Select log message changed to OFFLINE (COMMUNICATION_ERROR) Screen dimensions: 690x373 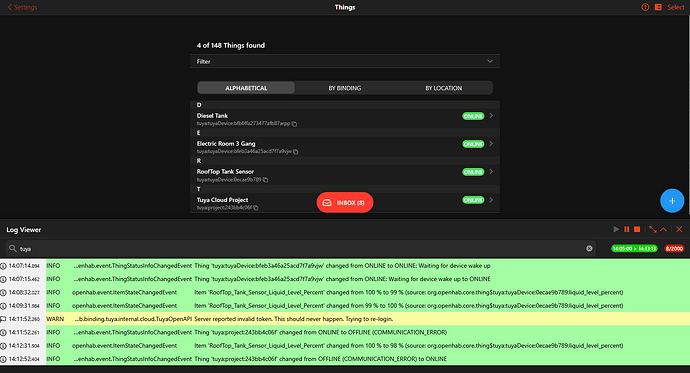(321, 332)
